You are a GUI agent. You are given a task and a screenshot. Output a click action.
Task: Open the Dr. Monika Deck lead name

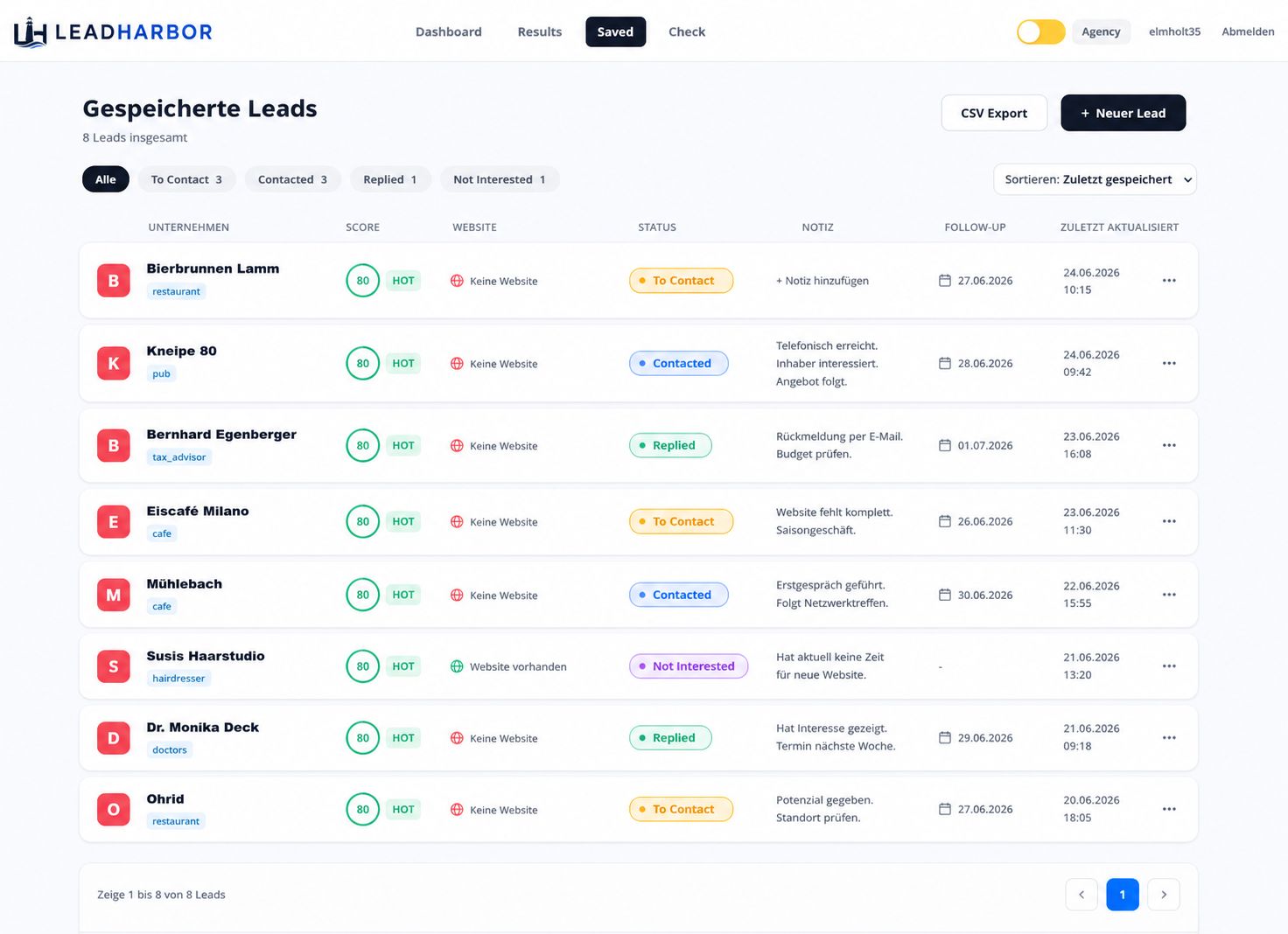coord(203,728)
